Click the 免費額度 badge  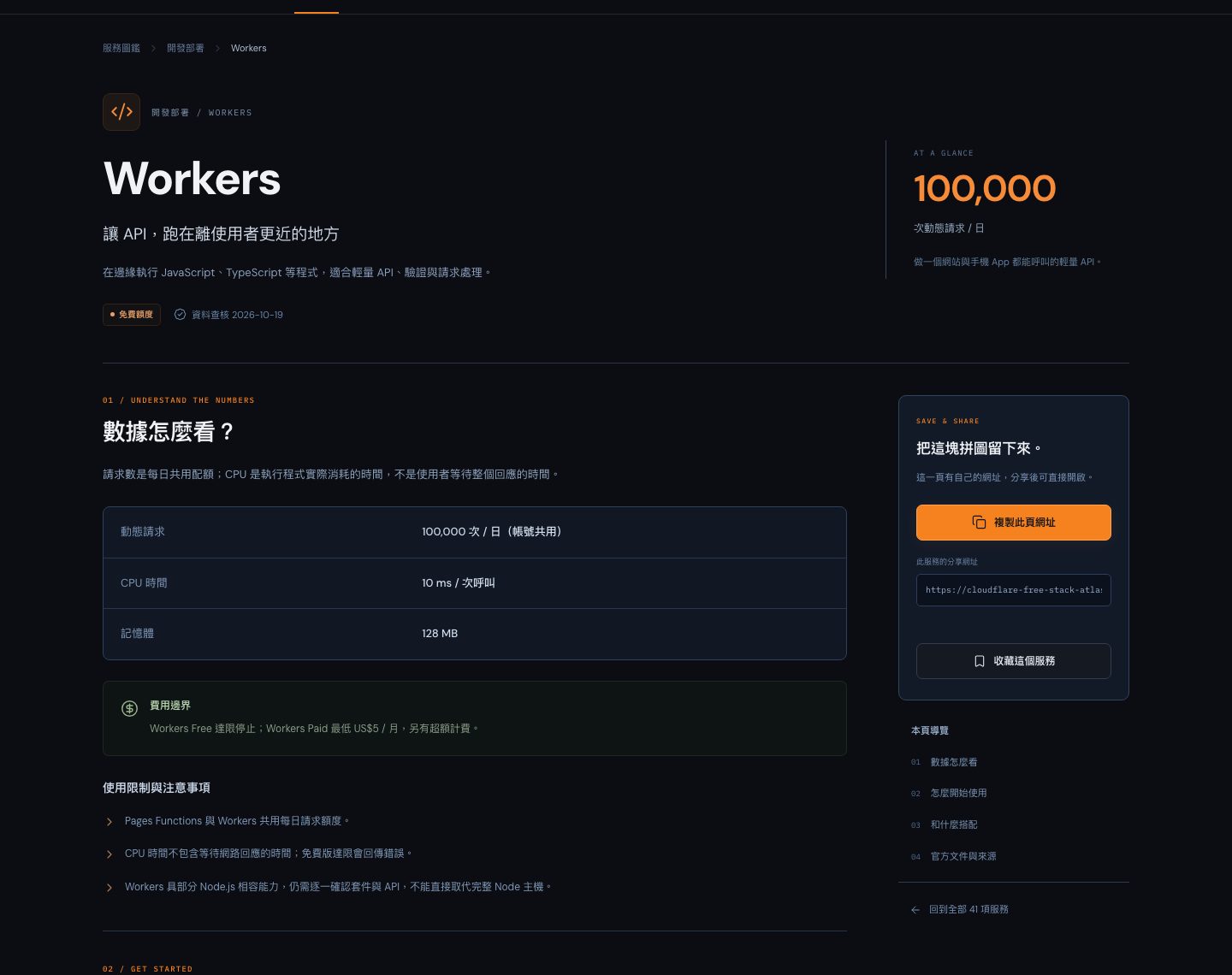pyautogui.click(x=132, y=315)
